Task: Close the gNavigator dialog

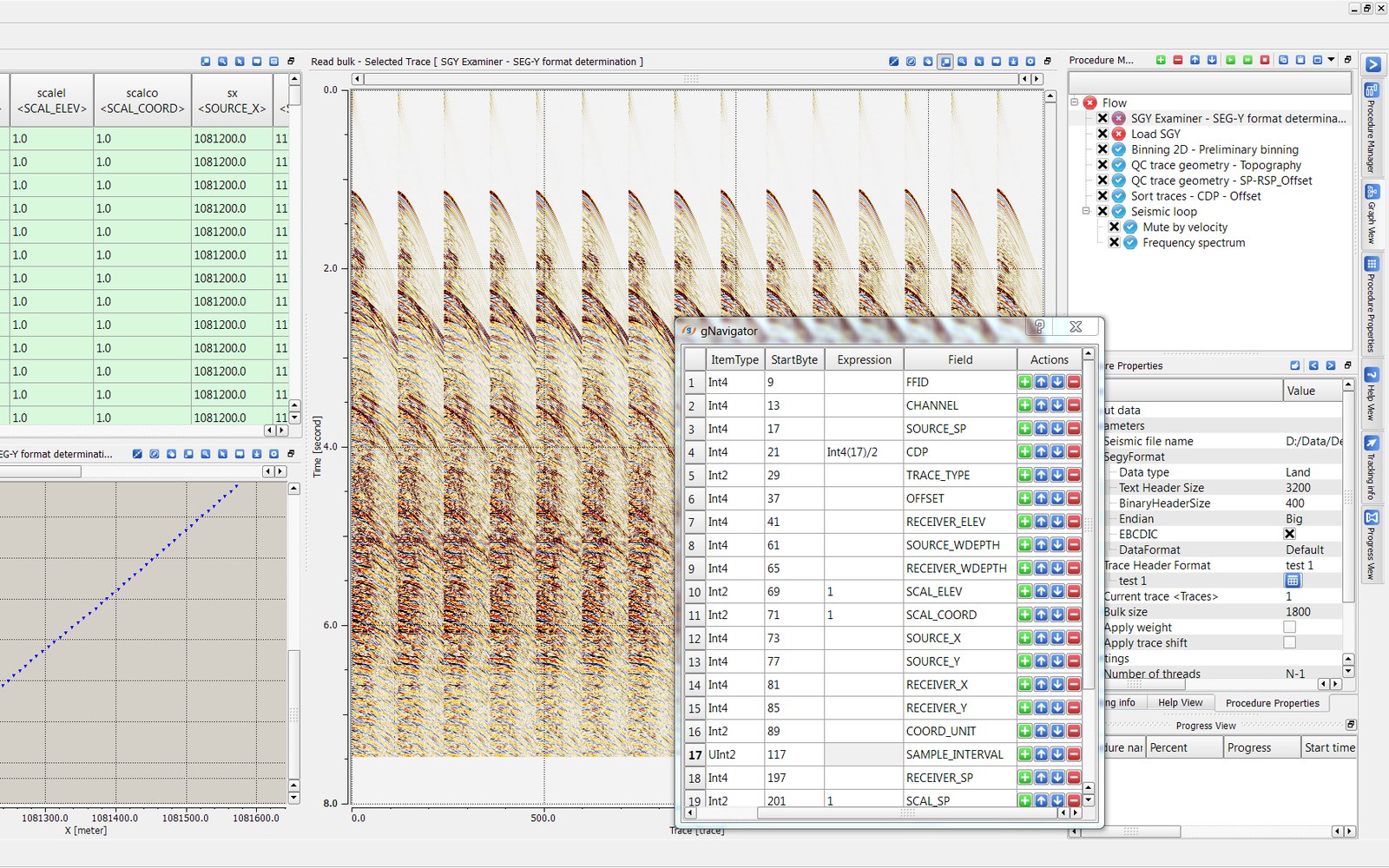Action: coord(1076,326)
